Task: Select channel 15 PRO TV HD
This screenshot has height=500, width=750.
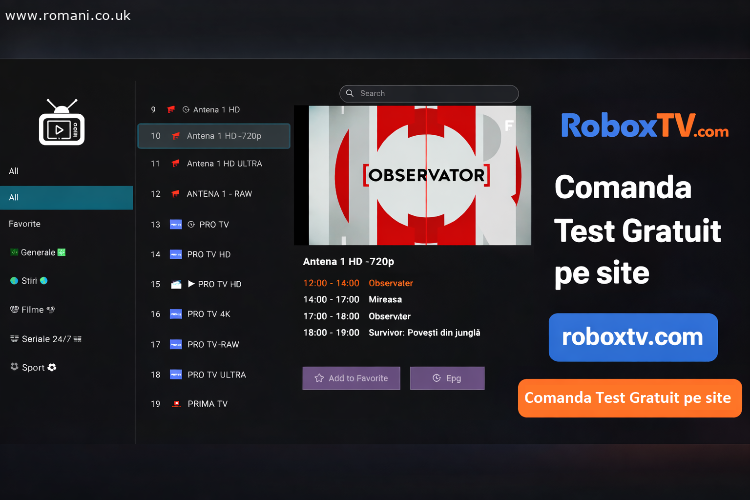Action: (x=213, y=284)
